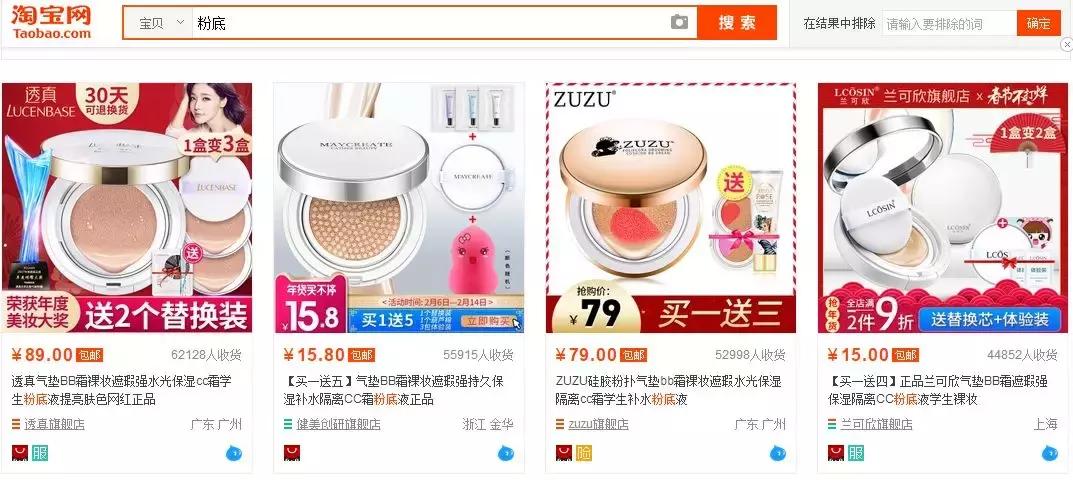Open the MAYCREATE cushion product image
Viewport: 1073px width, 480px height.
(399, 207)
